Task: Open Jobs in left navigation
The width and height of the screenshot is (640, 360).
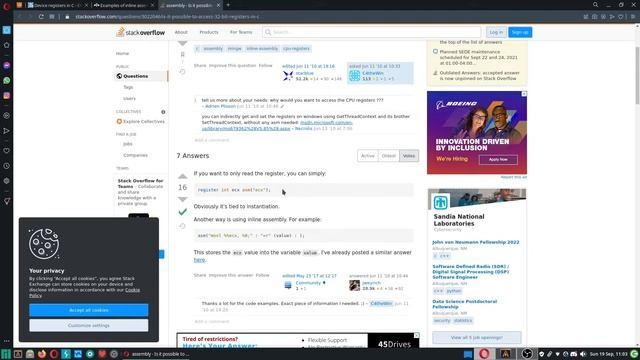Action: pos(127,144)
